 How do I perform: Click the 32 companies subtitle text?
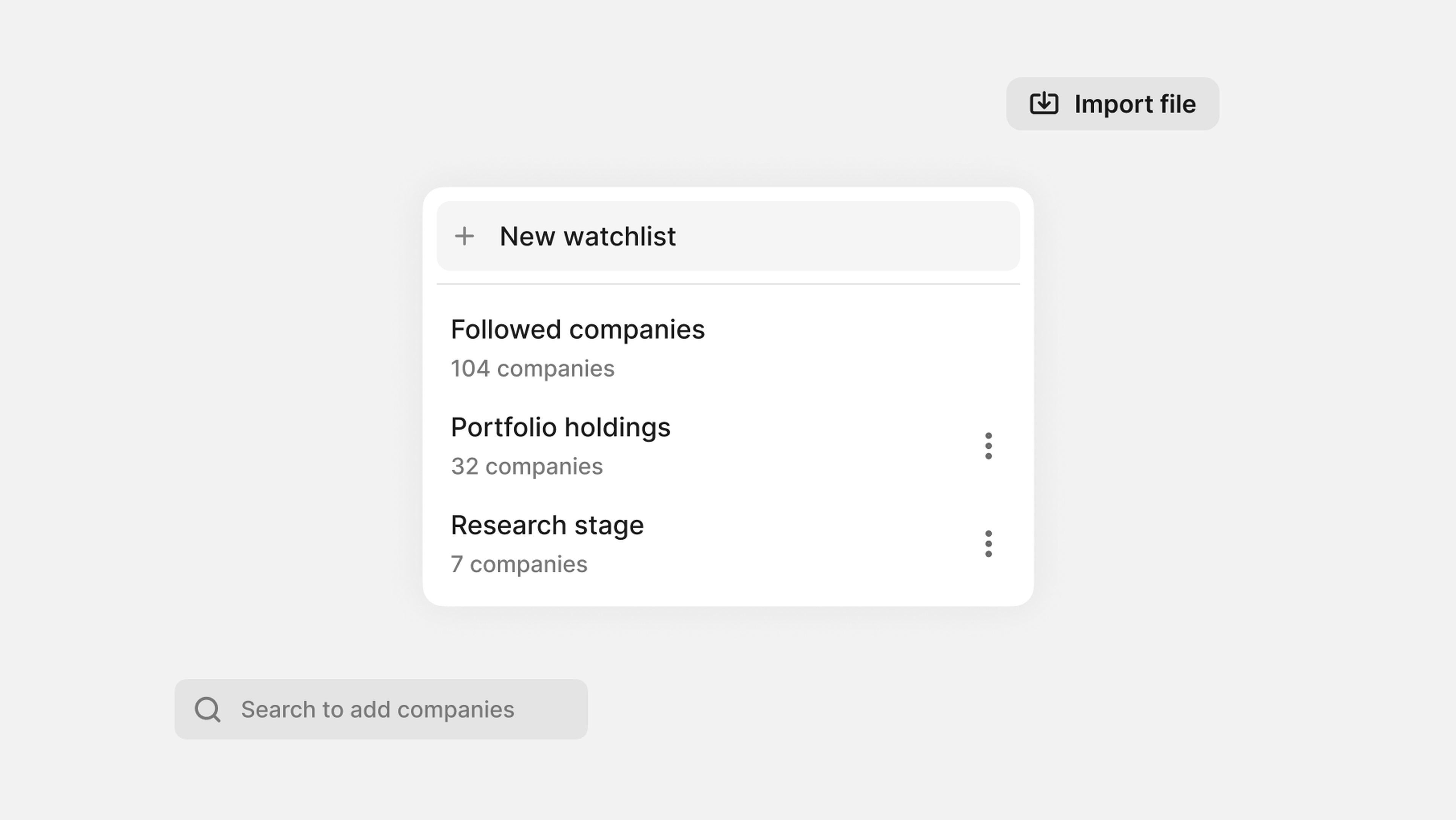pos(527,466)
